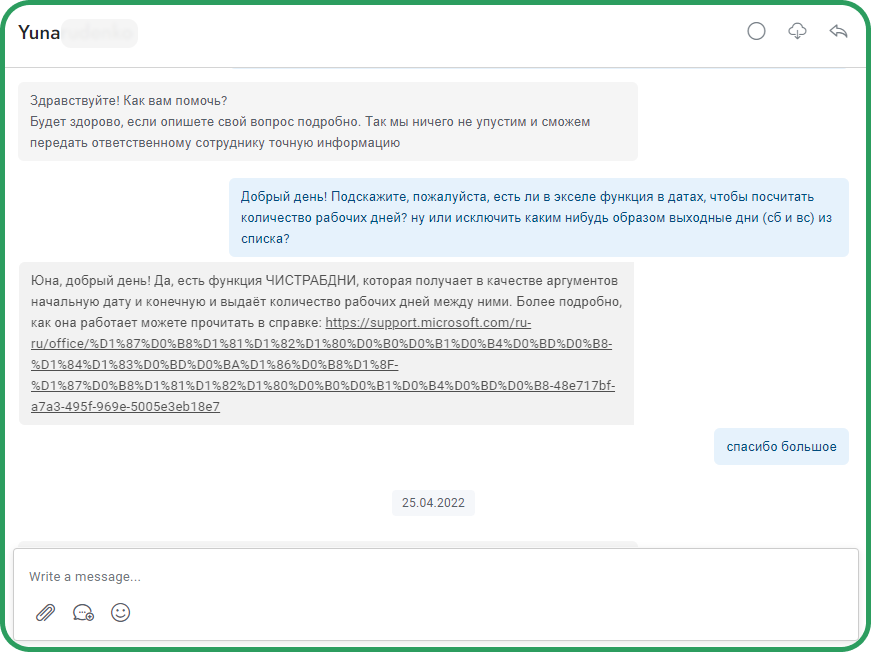Image resolution: width=871 pixels, height=652 pixels.
Task: Open the chat bubble with plus icon
Action: point(83,613)
